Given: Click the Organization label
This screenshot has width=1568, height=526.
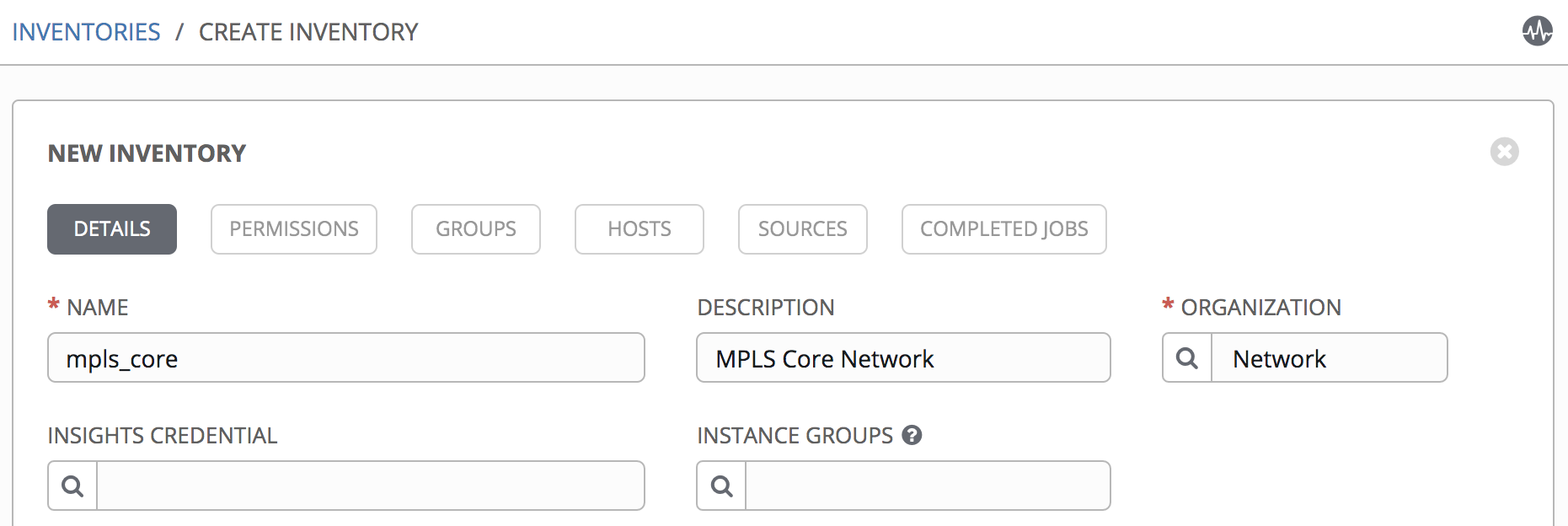Looking at the screenshot, I should pyautogui.click(x=1260, y=308).
